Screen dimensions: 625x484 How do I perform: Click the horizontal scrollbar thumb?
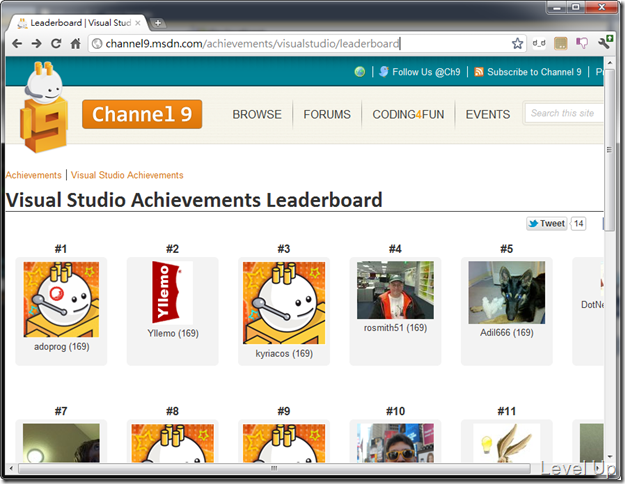click(274, 468)
